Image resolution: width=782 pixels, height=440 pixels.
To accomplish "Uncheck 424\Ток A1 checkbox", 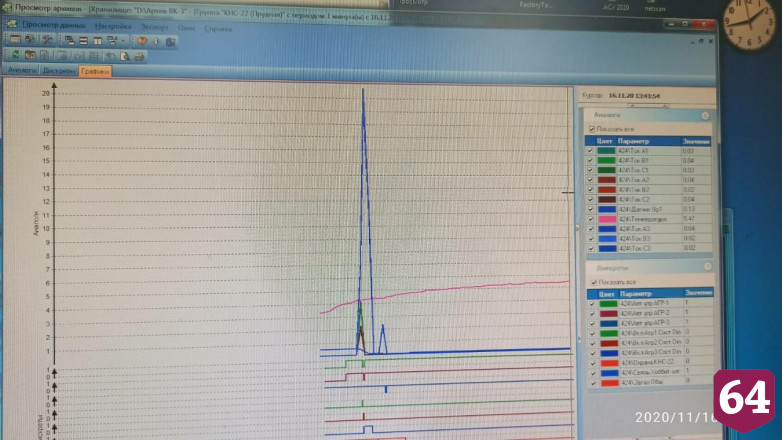I will click(590, 151).
